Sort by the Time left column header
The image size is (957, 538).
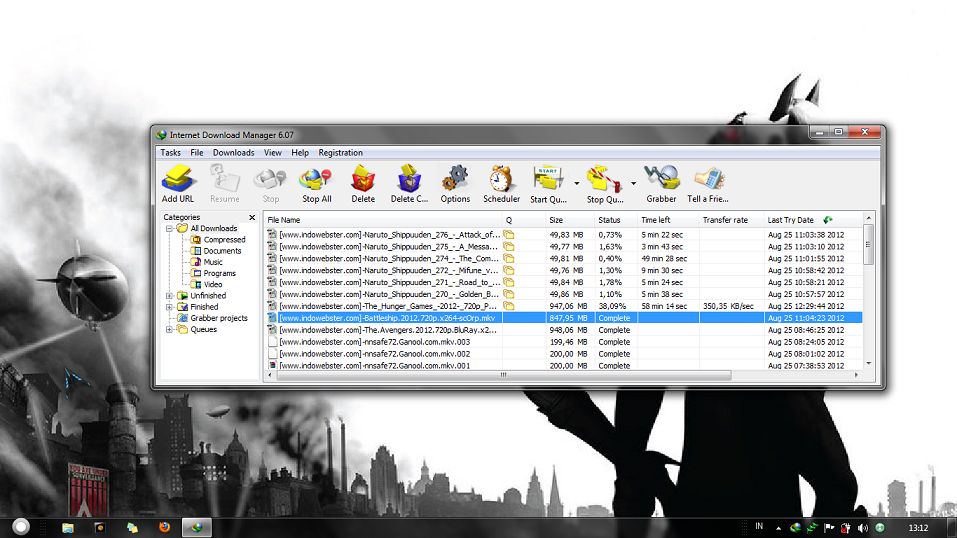668,220
